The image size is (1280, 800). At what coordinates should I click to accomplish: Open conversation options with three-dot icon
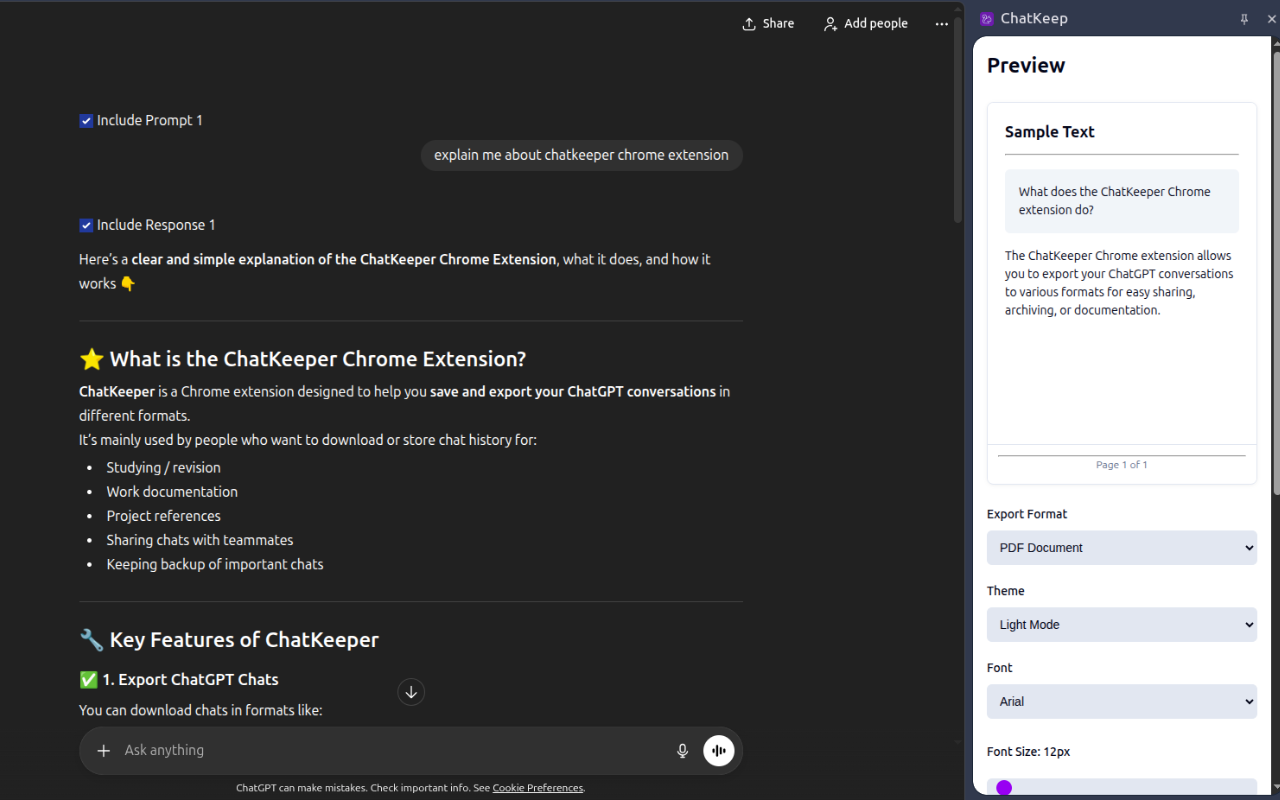coord(941,24)
